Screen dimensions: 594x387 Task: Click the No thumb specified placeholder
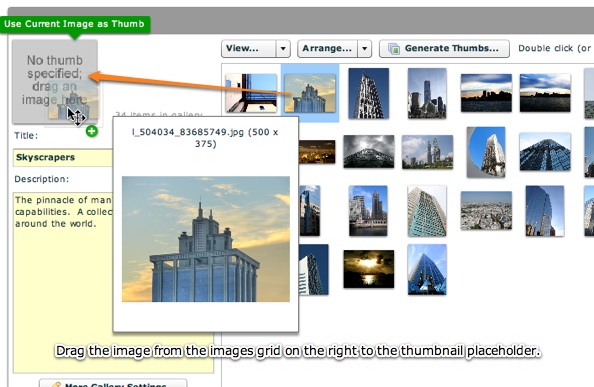point(55,82)
